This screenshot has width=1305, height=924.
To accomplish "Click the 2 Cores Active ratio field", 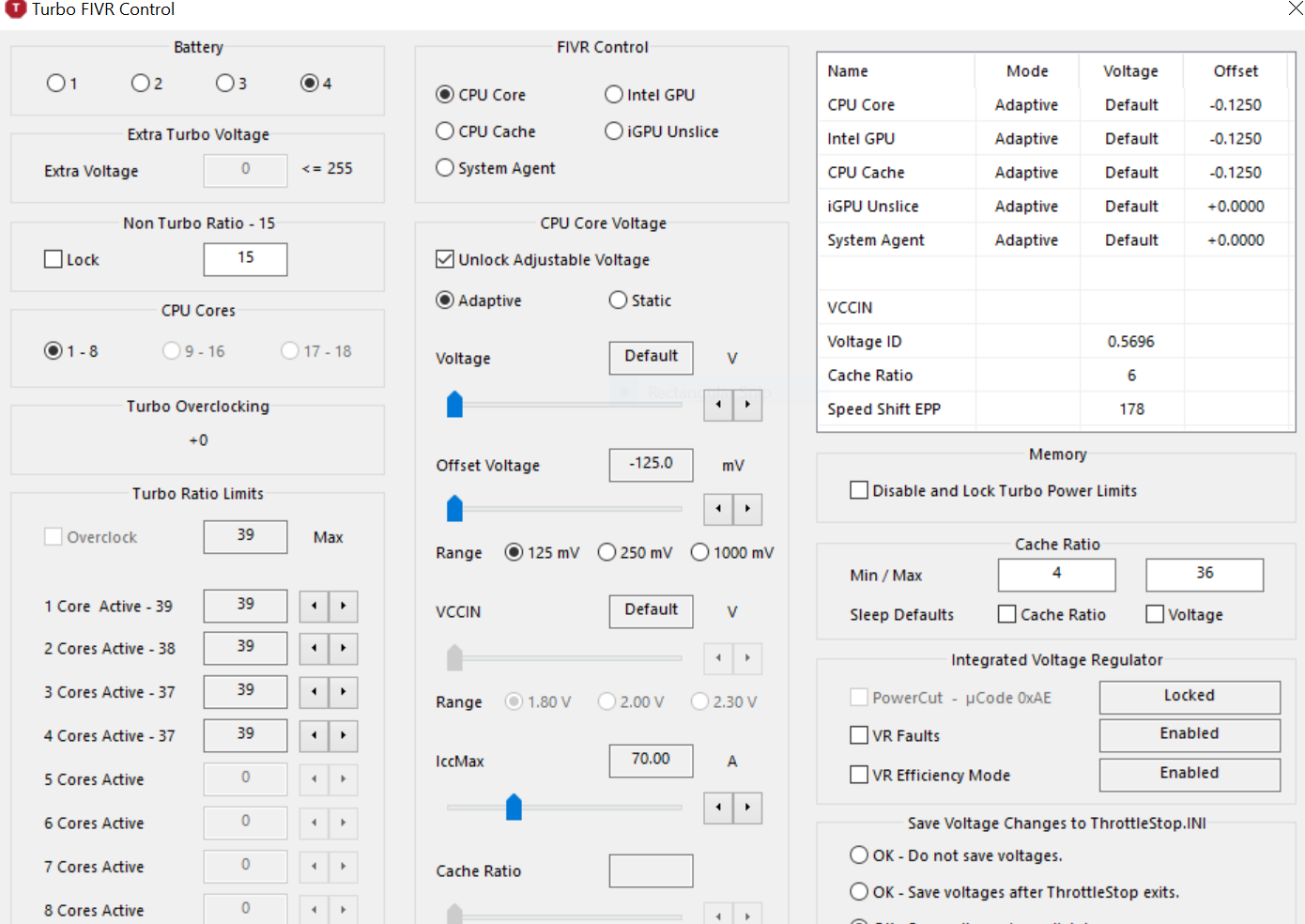I will pyautogui.click(x=245, y=648).
